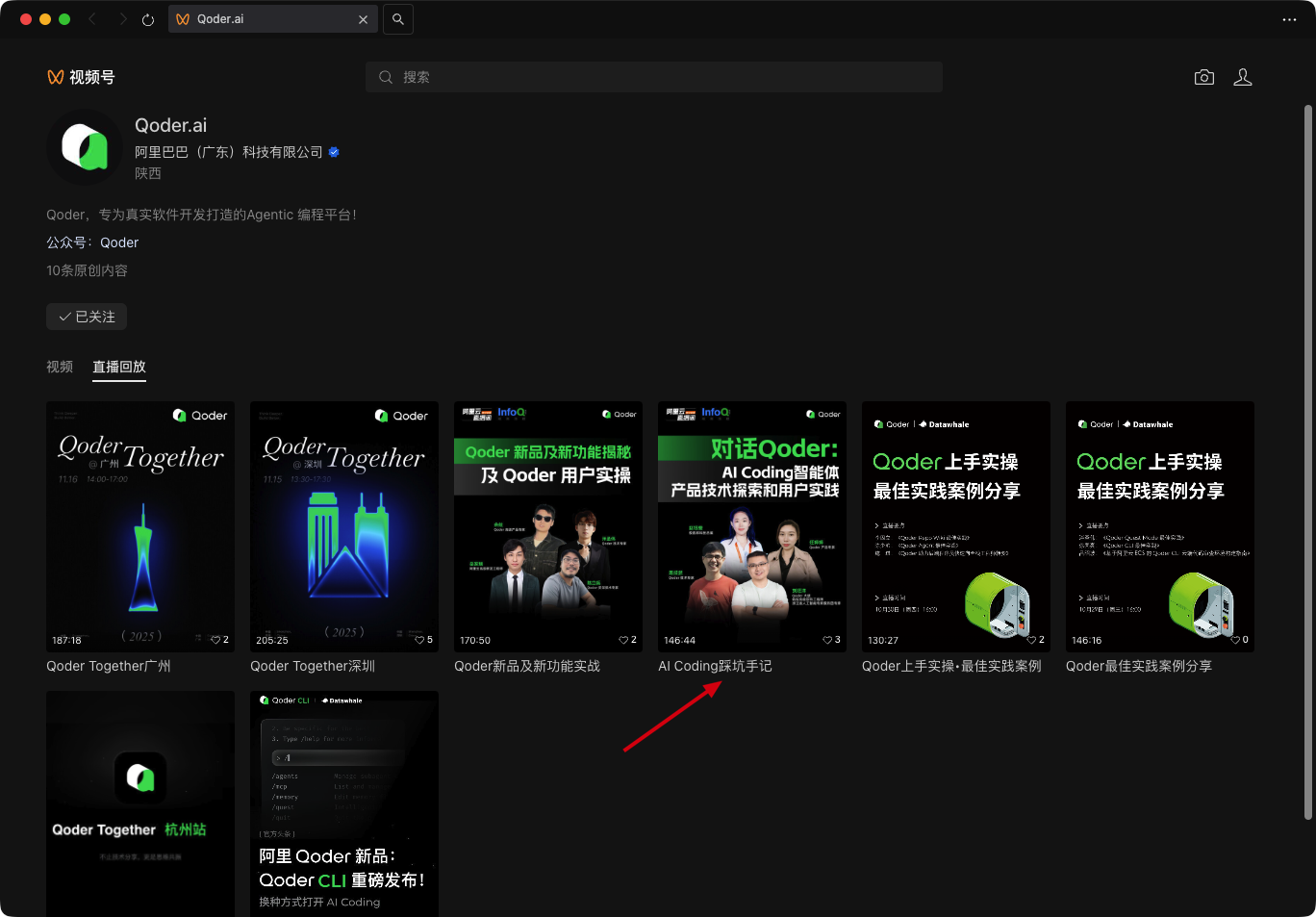This screenshot has height=917, width=1316.
Task: Click the 陕西 location text
Action: click(148, 173)
